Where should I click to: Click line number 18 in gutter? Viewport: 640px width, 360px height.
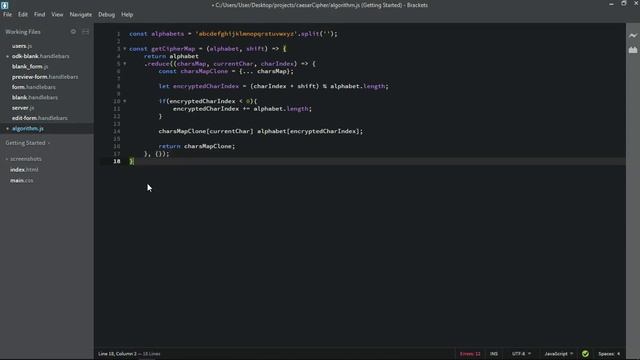pos(117,161)
